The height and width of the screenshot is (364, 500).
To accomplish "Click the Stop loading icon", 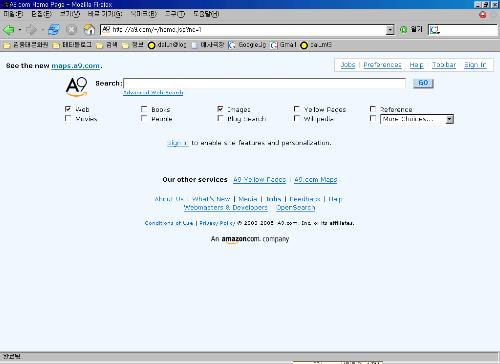I will (x=71, y=30).
